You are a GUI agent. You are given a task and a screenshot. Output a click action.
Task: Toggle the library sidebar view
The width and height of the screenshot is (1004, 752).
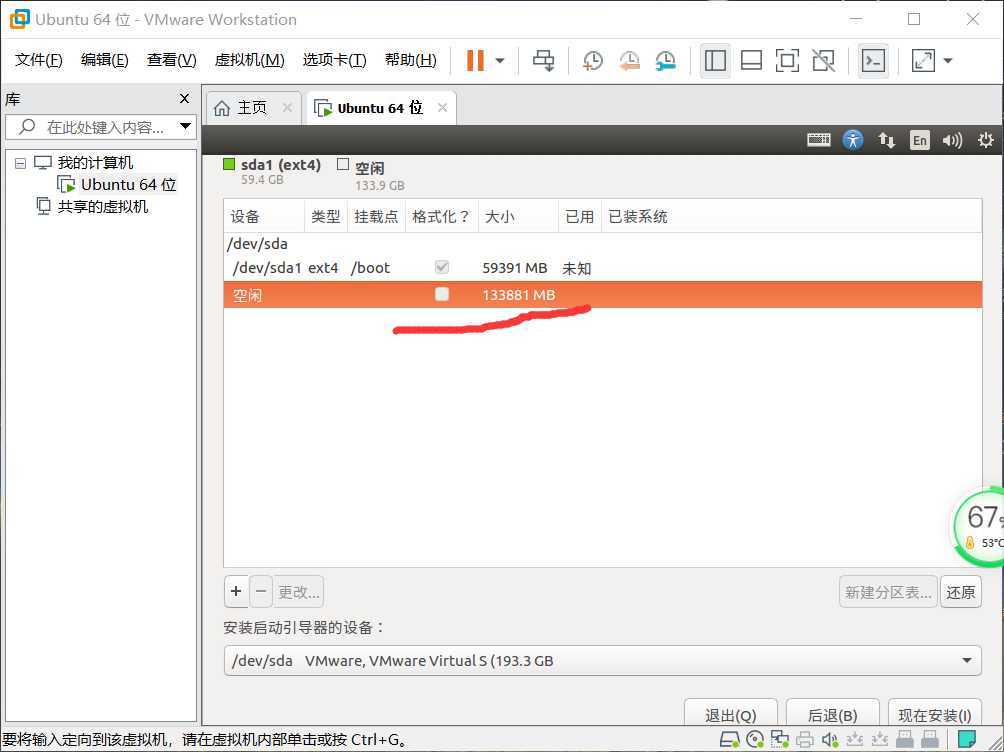(x=715, y=61)
